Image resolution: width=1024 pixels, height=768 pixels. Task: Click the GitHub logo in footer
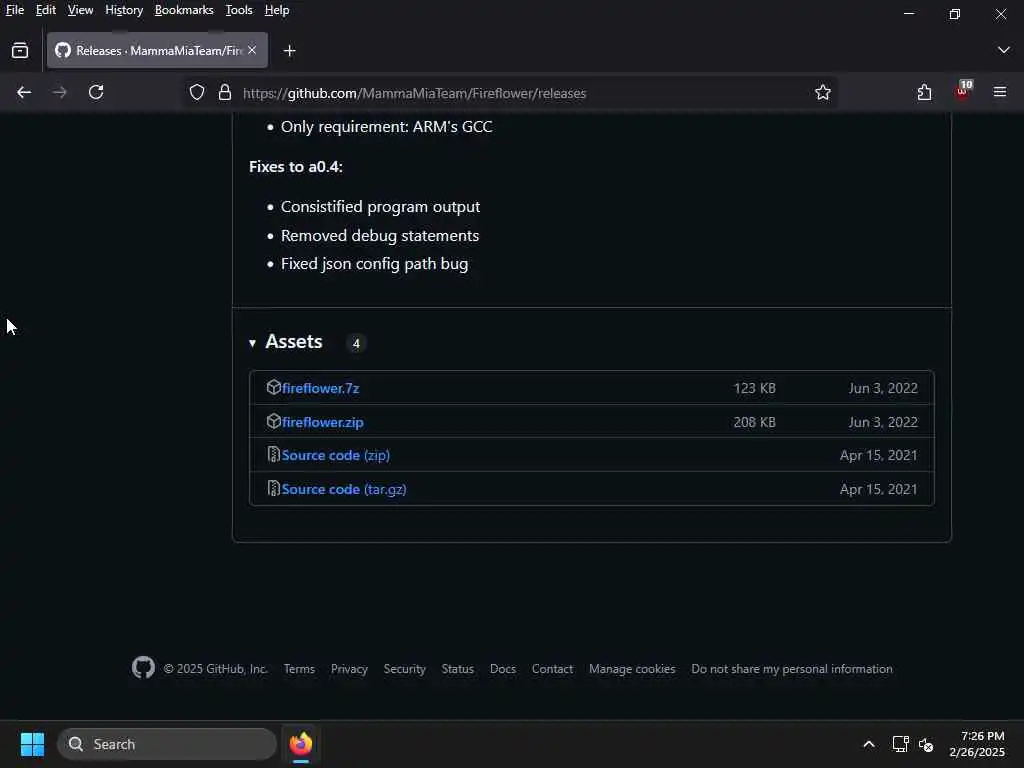coord(144,667)
